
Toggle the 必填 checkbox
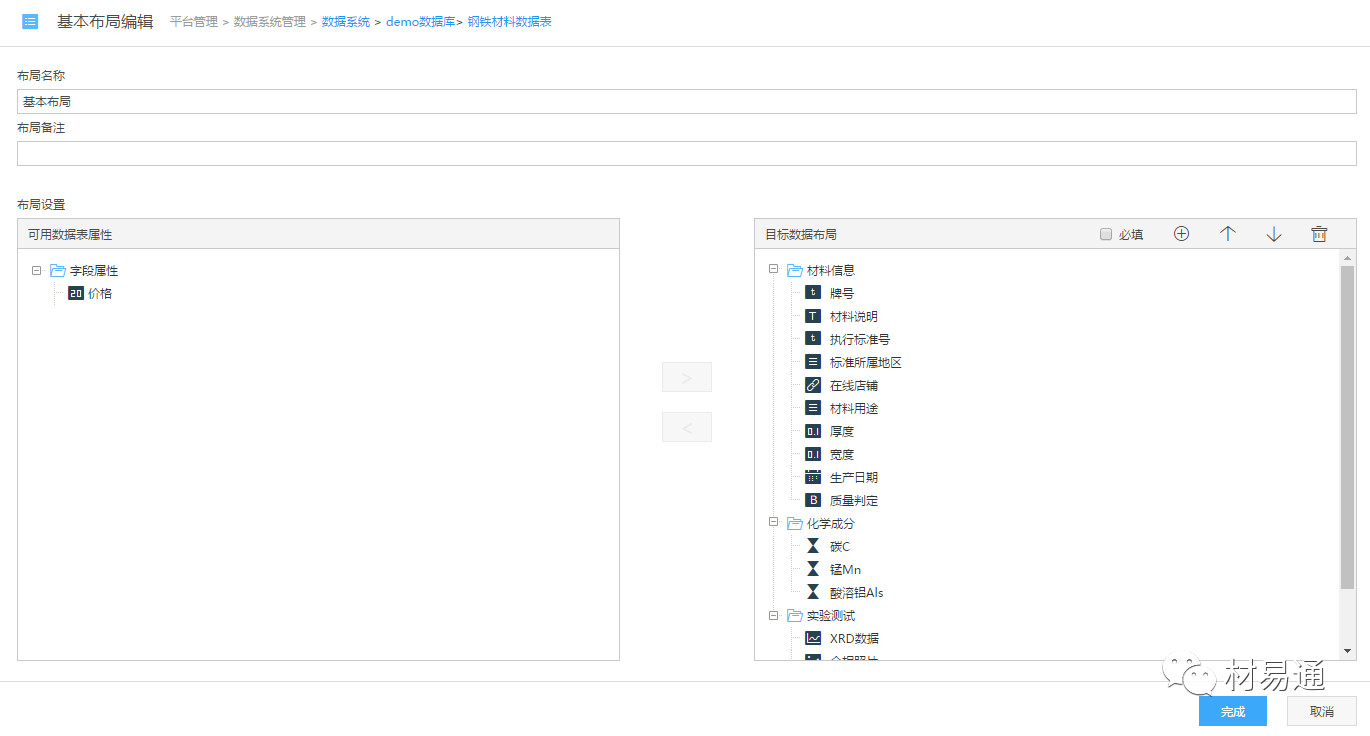point(1106,234)
